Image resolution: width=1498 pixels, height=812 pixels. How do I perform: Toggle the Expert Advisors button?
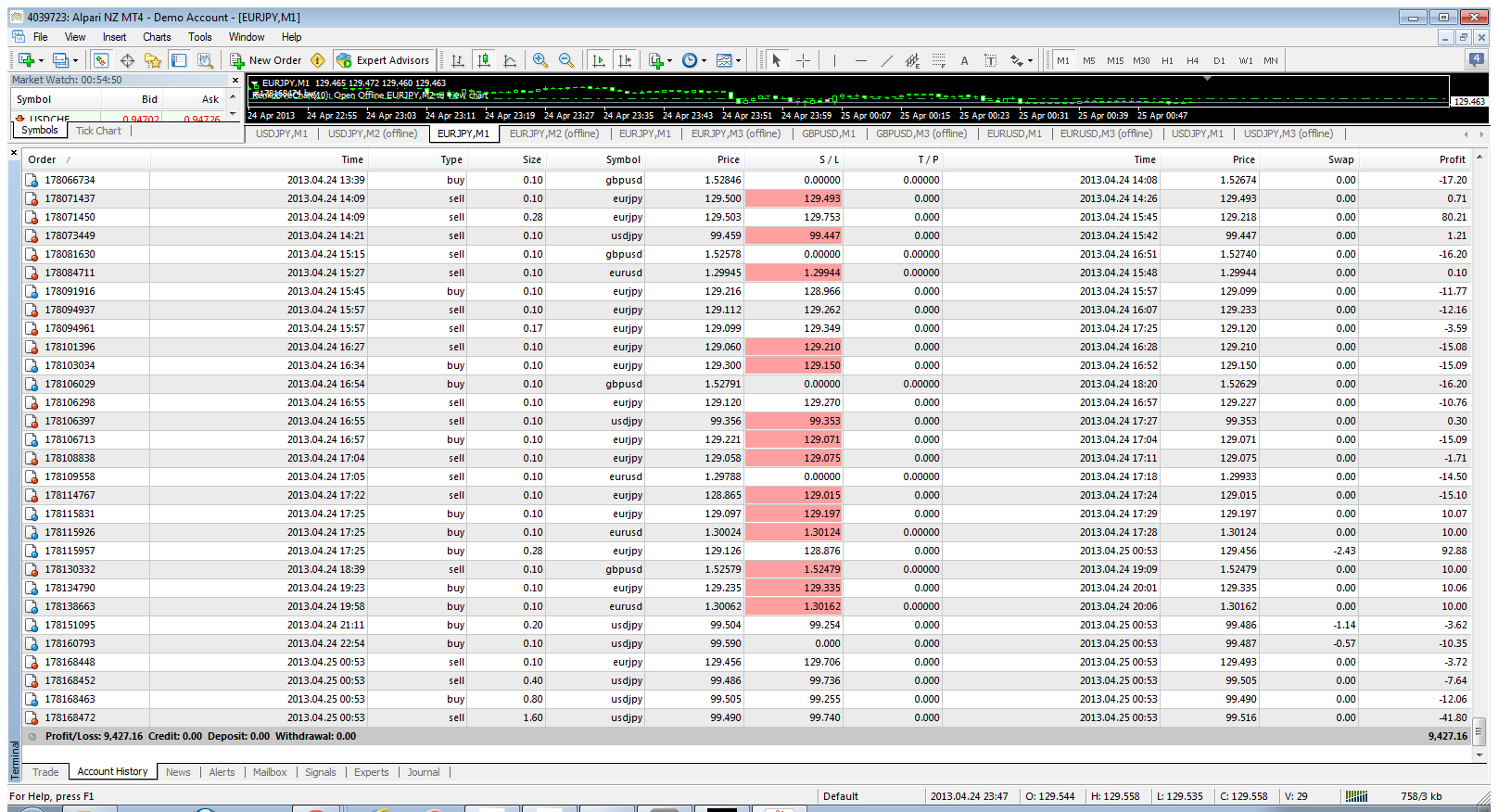[383, 60]
